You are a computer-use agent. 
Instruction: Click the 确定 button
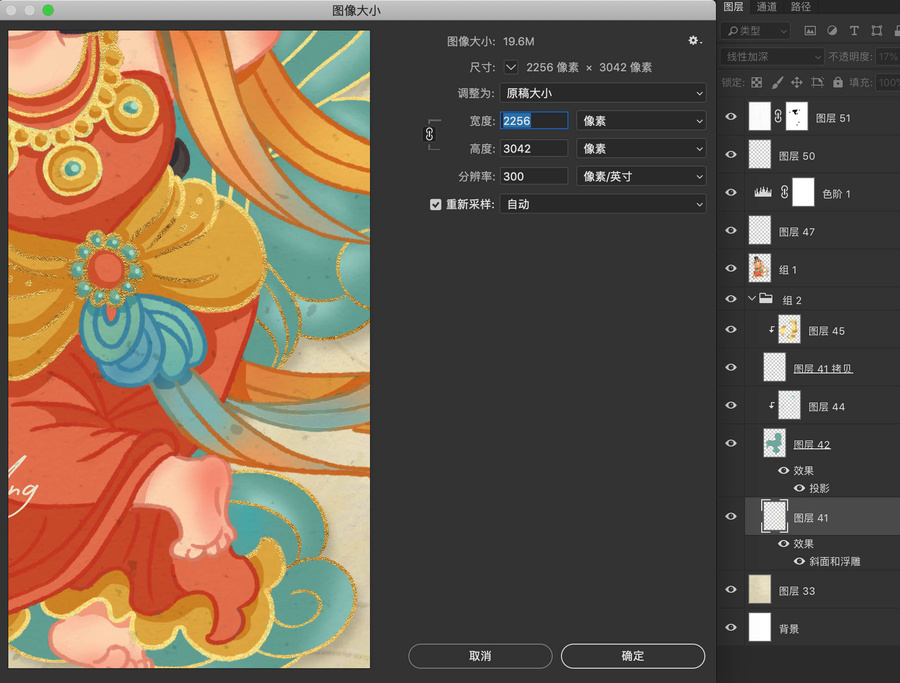(x=633, y=656)
